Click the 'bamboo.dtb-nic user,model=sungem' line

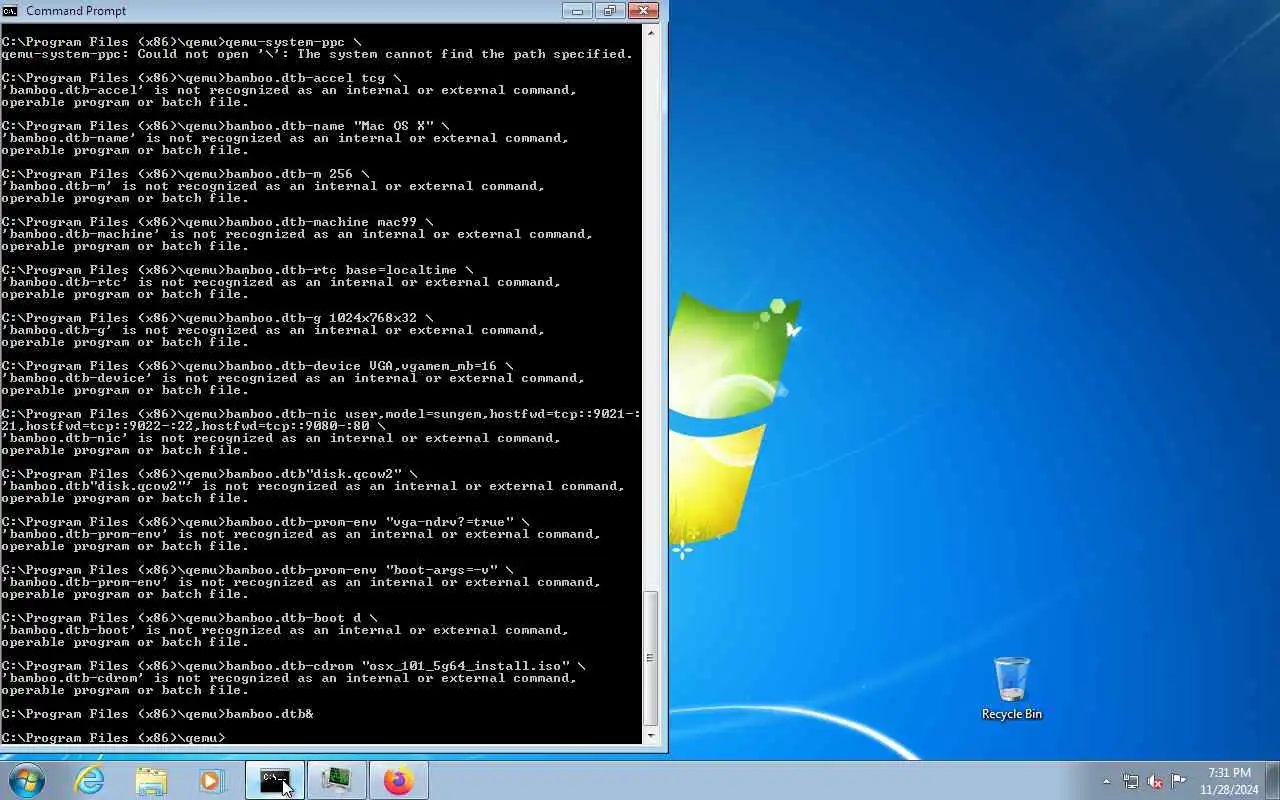click(321, 420)
